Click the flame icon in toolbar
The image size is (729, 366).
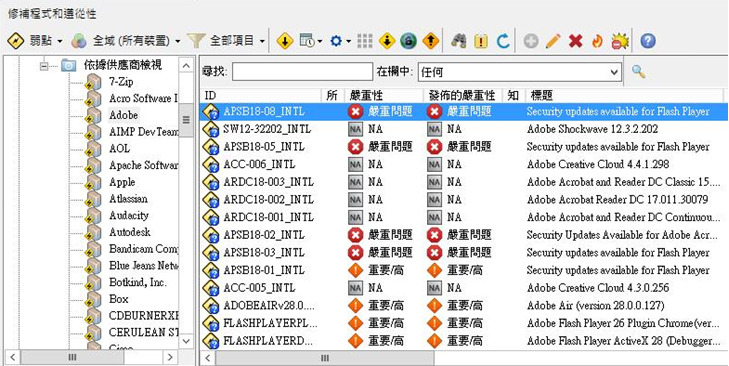click(x=597, y=41)
